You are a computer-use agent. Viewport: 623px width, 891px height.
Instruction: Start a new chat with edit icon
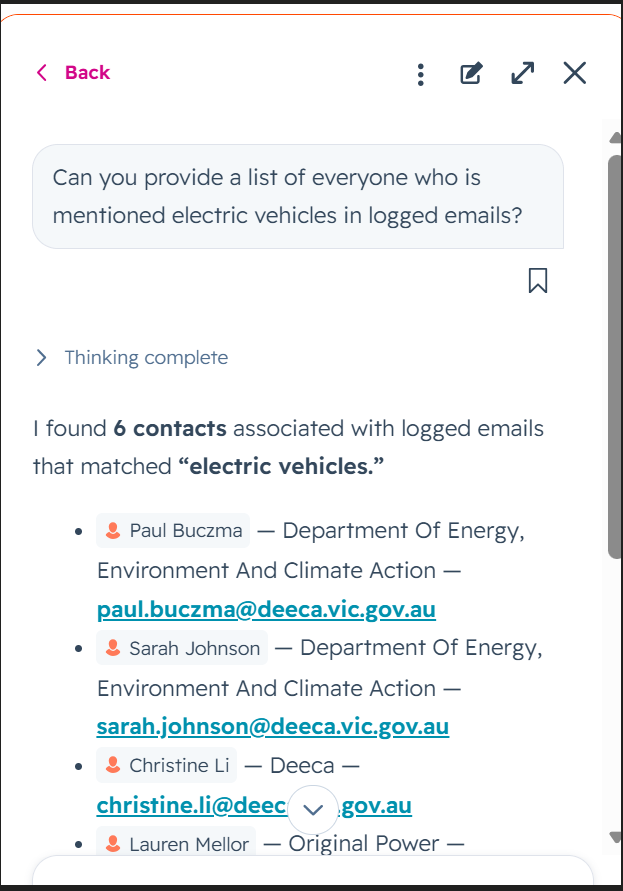(x=471, y=73)
